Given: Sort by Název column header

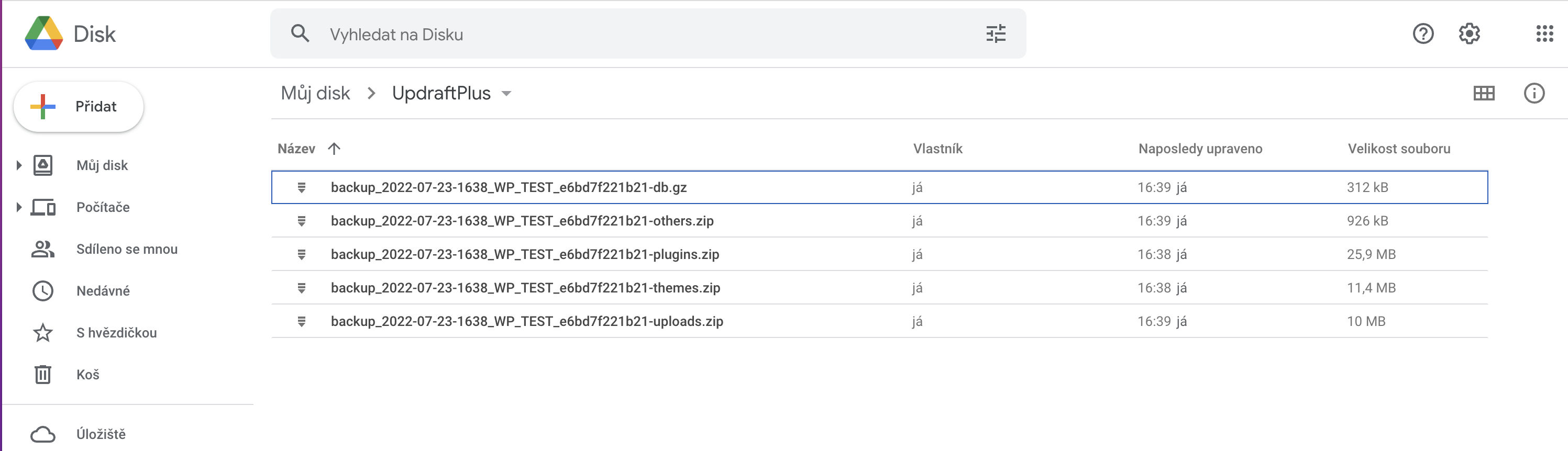Looking at the screenshot, I should (296, 148).
